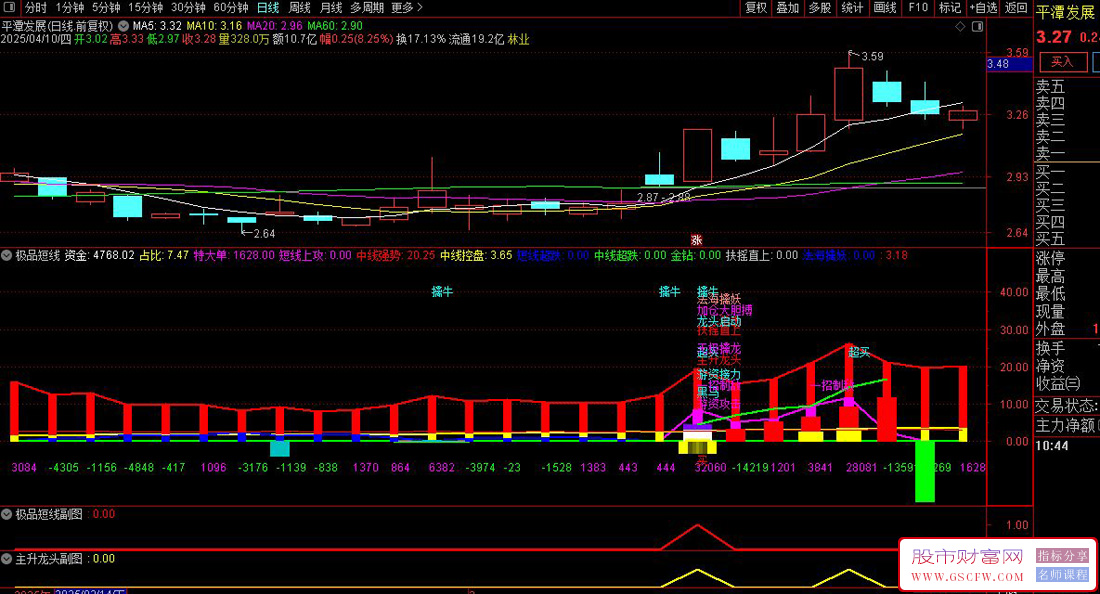Click the 资金: 4768.02 value
Viewport: 1100px width, 594px height.
(x=99, y=255)
